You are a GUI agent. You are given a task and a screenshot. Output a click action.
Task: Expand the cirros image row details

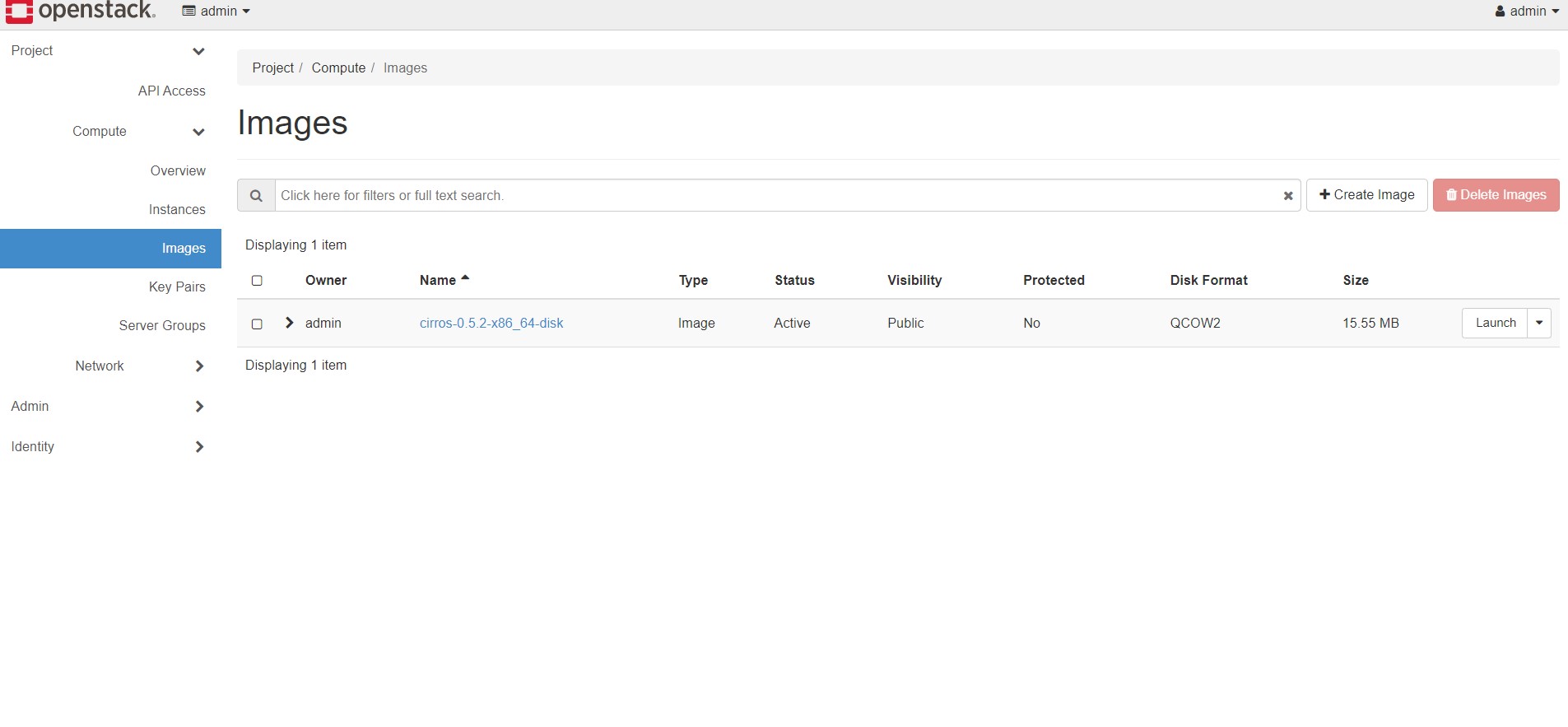pos(289,323)
